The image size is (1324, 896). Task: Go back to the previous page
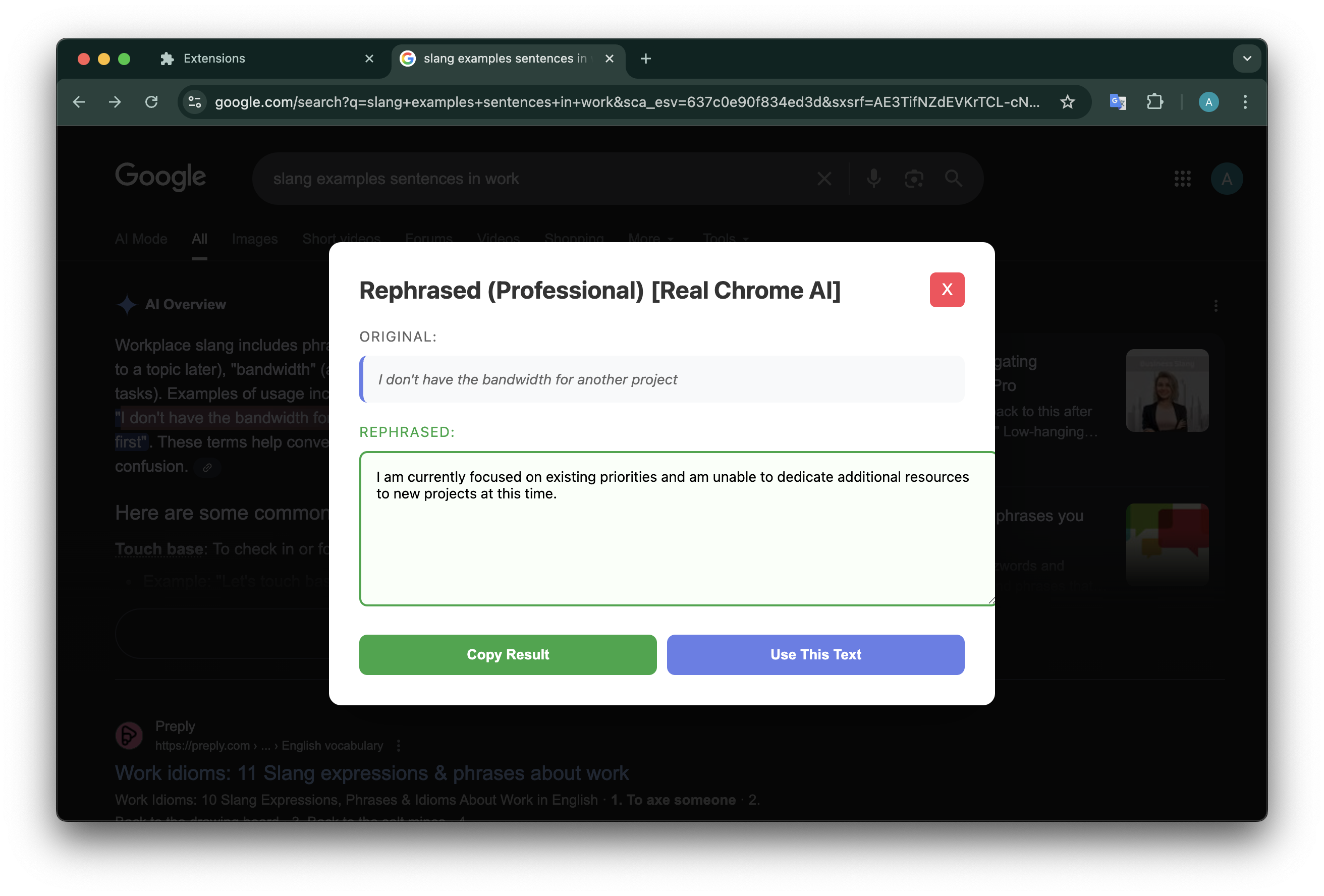coord(79,102)
